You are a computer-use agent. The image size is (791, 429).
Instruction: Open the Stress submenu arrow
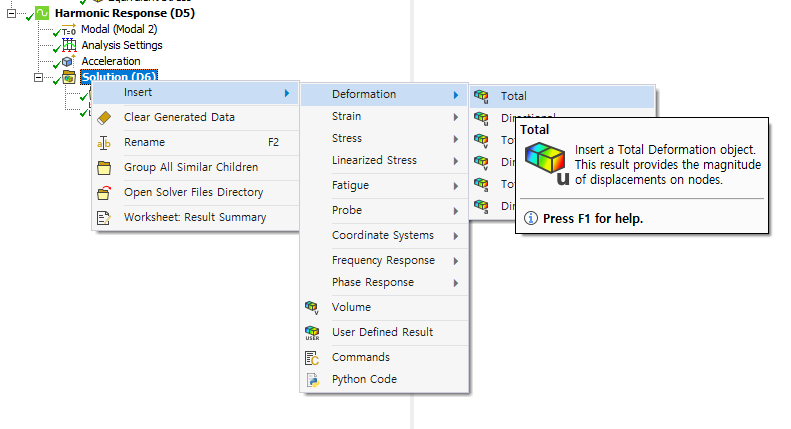pyautogui.click(x=456, y=139)
